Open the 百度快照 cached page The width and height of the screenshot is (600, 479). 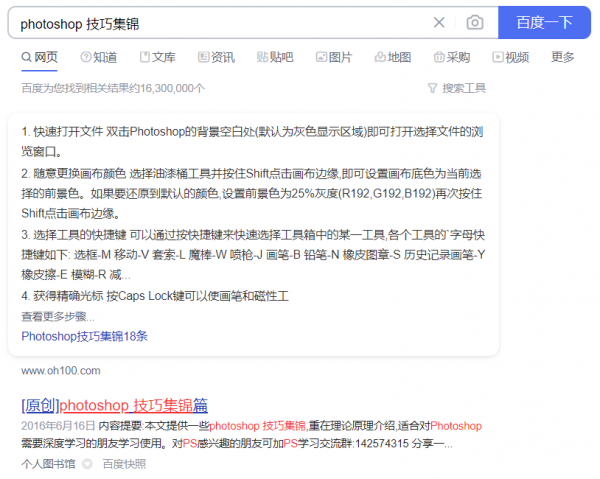click(x=124, y=464)
